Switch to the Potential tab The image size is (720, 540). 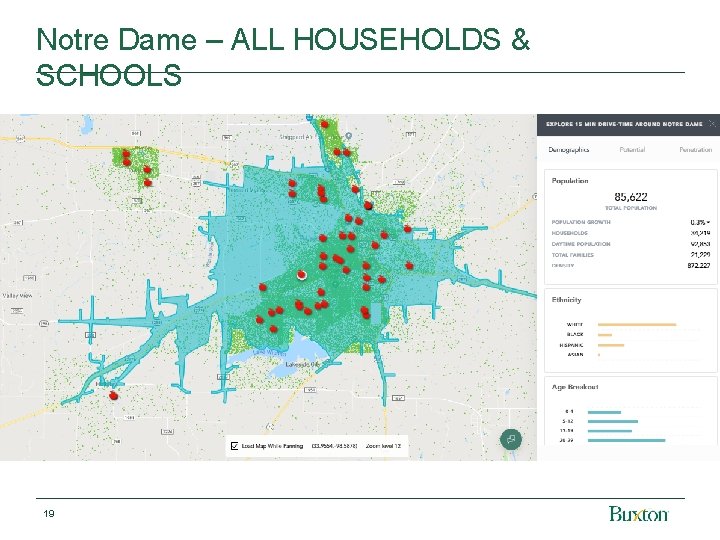pyautogui.click(x=632, y=150)
